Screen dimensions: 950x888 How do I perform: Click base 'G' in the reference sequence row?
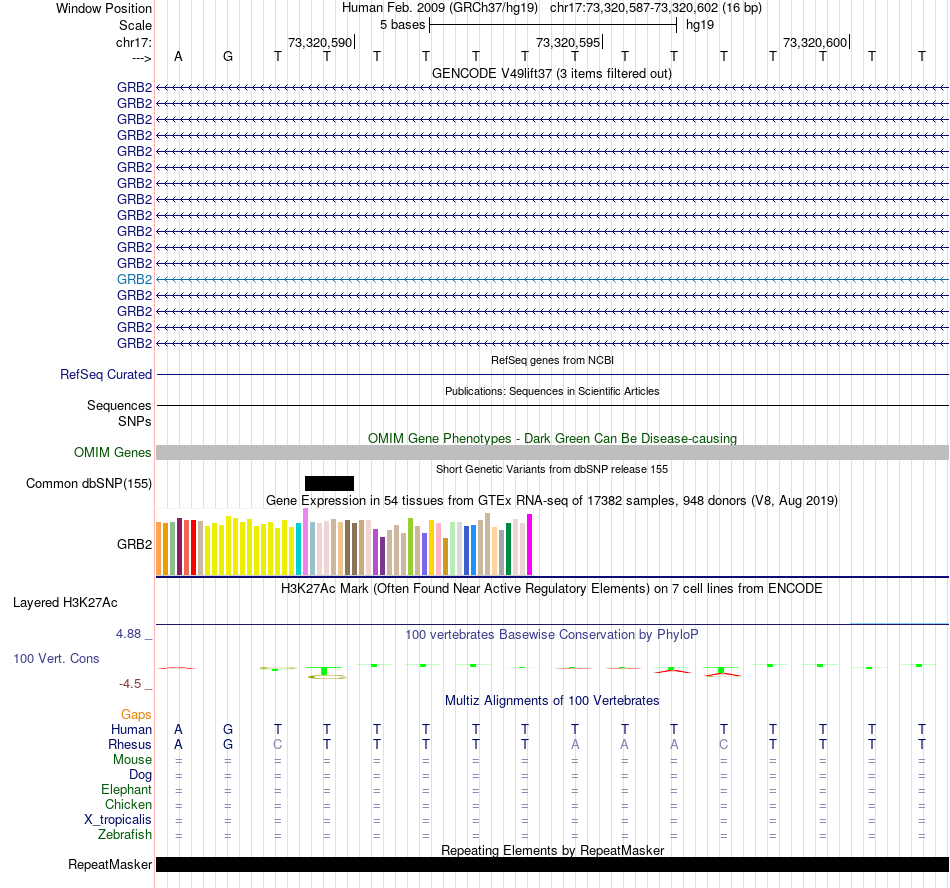coord(228,56)
